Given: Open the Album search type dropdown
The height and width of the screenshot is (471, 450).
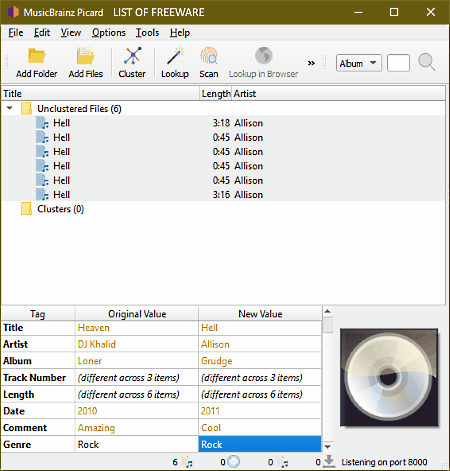Looking at the screenshot, I should [x=359, y=63].
